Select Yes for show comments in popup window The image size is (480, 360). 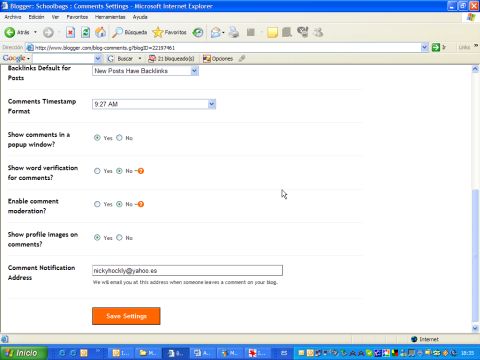pyautogui.click(x=97, y=138)
